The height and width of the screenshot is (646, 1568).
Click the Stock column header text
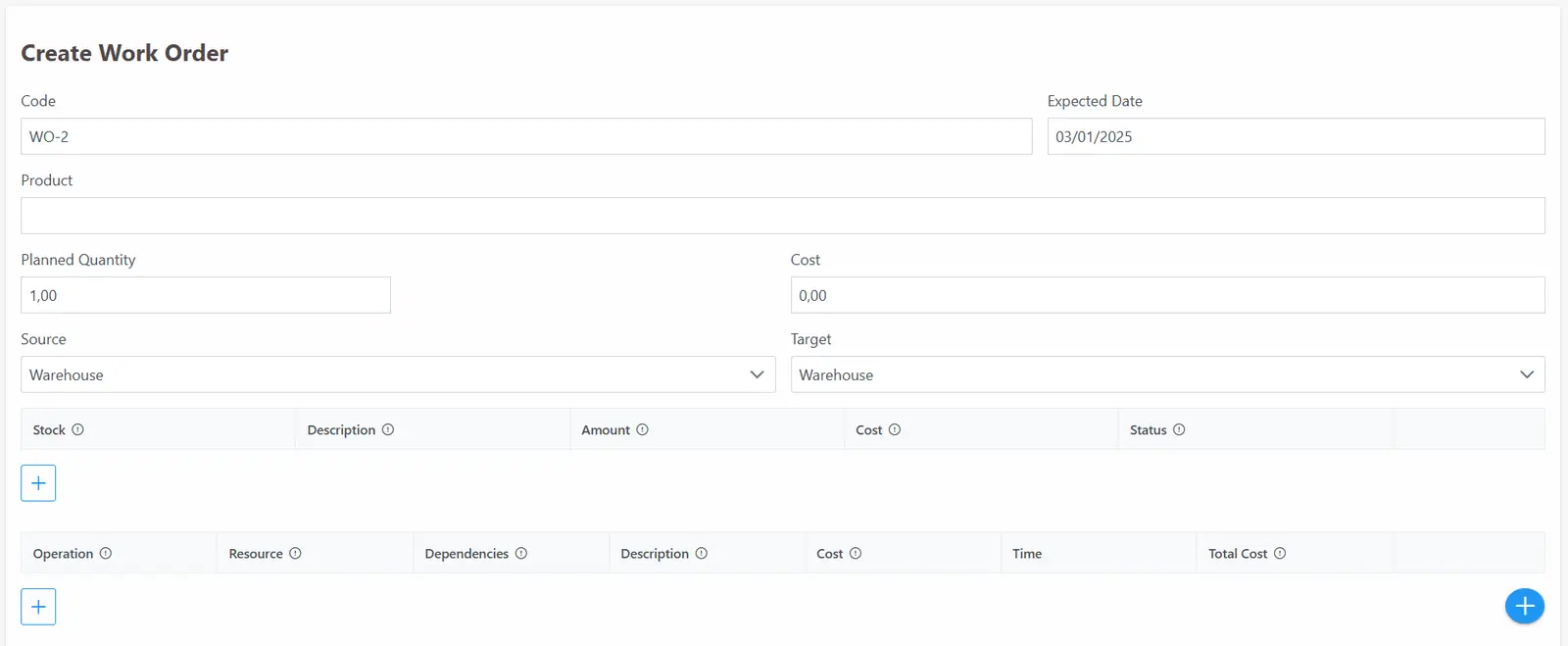(x=49, y=430)
